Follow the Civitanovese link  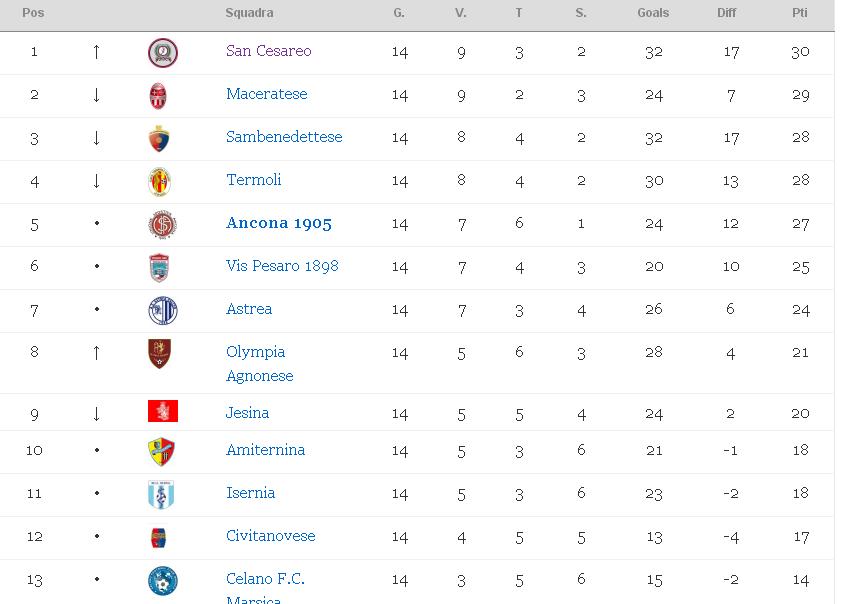pyautogui.click(x=271, y=536)
